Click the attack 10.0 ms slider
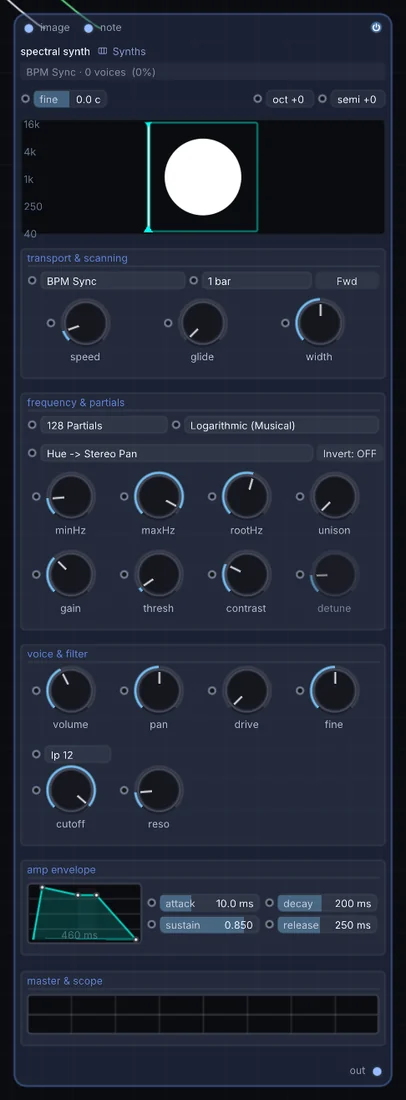This screenshot has width=406, height=1100. [x=210, y=904]
